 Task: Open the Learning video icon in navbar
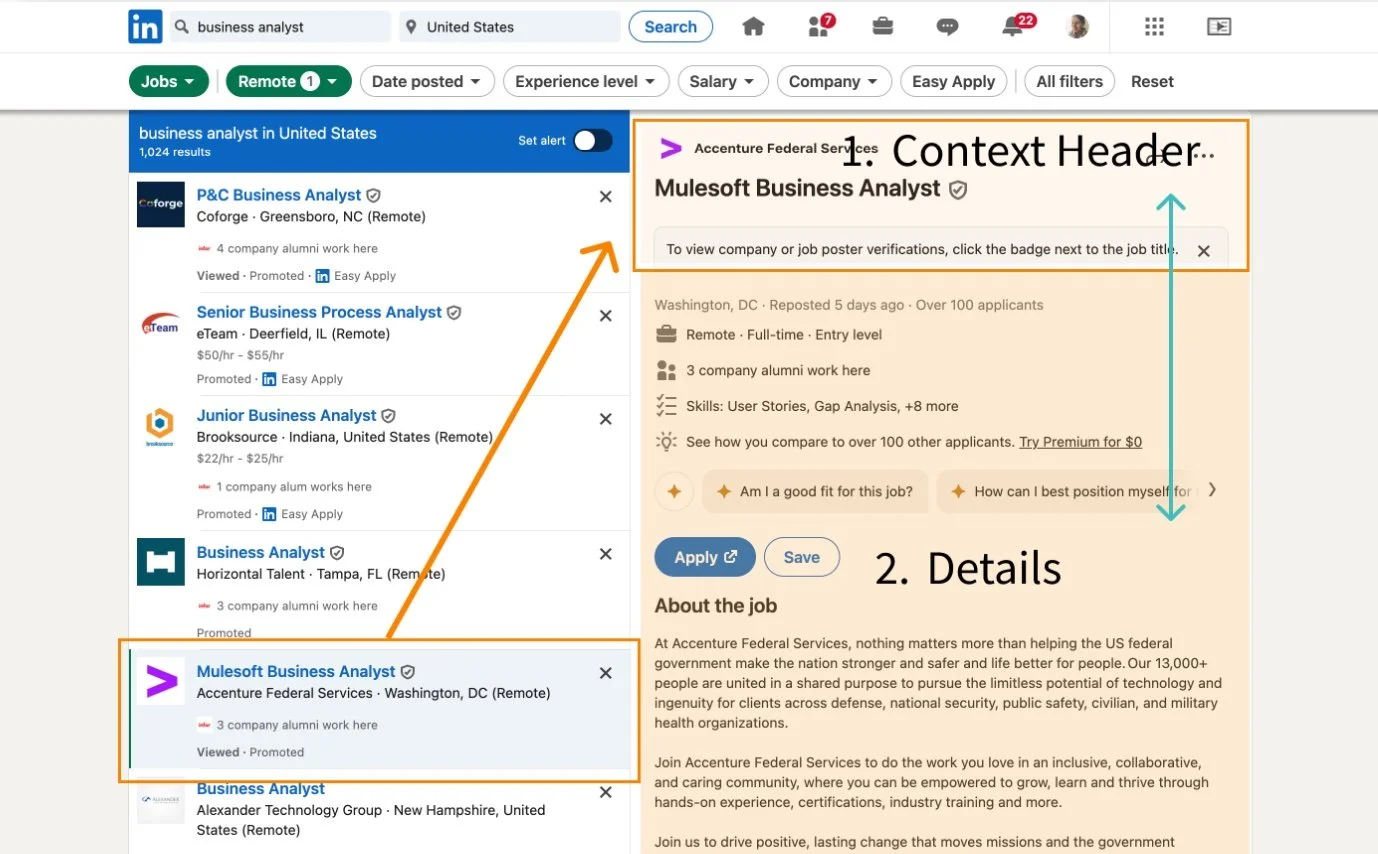click(1219, 27)
